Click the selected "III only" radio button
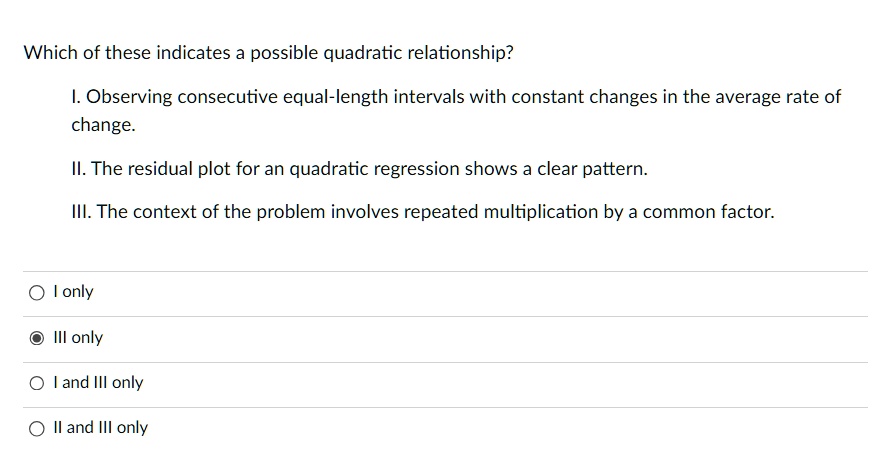Image resolution: width=880 pixels, height=469 pixels. pyautogui.click(x=36, y=338)
